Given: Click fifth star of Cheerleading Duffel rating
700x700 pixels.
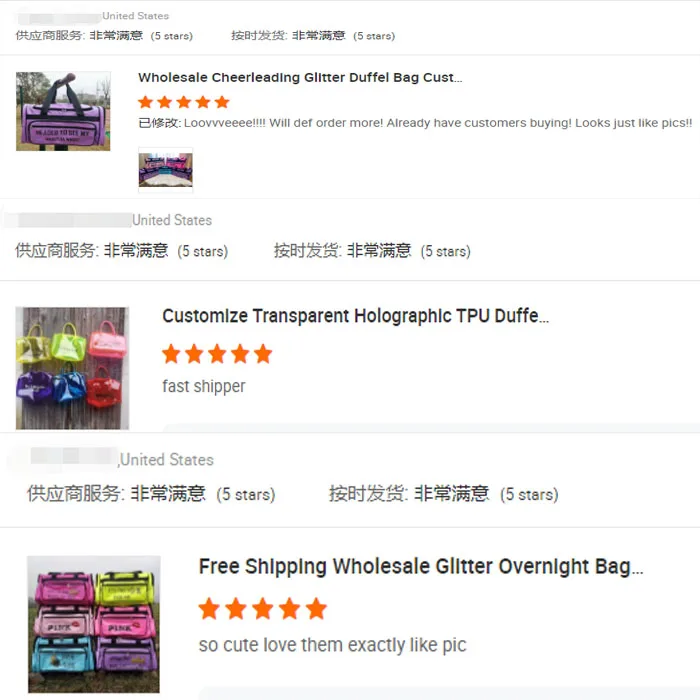Looking at the screenshot, I should [x=222, y=102].
